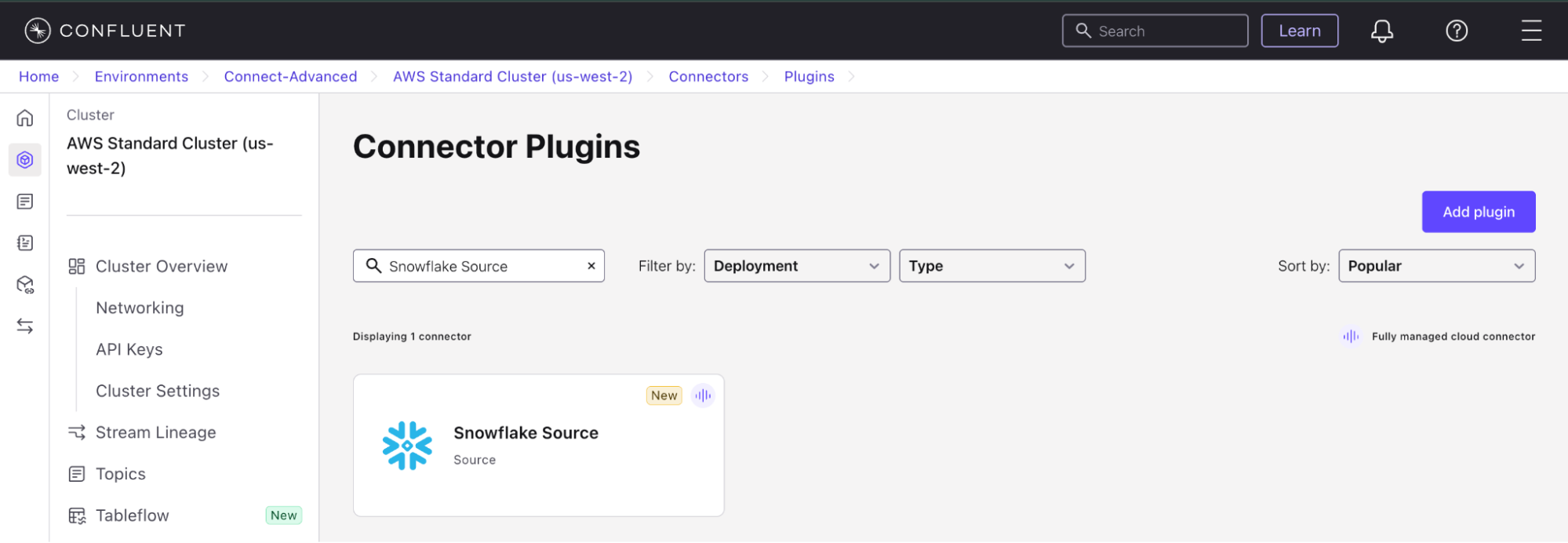This screenshot has height=543, width=1568.
Task: Open API Keys in sidebar
Action: pos(129,350)
